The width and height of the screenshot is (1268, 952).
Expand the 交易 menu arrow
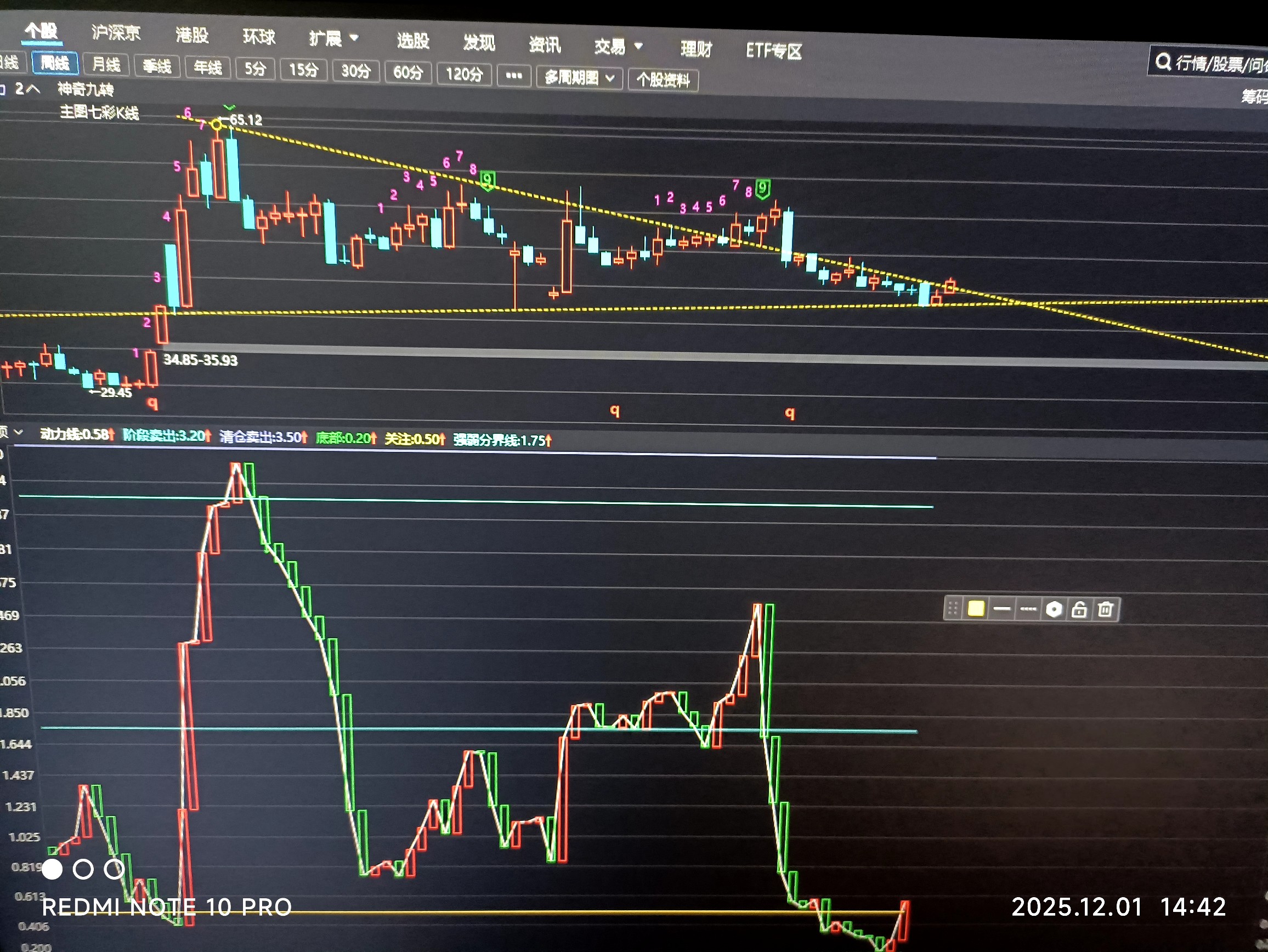[x=638, y=46]
